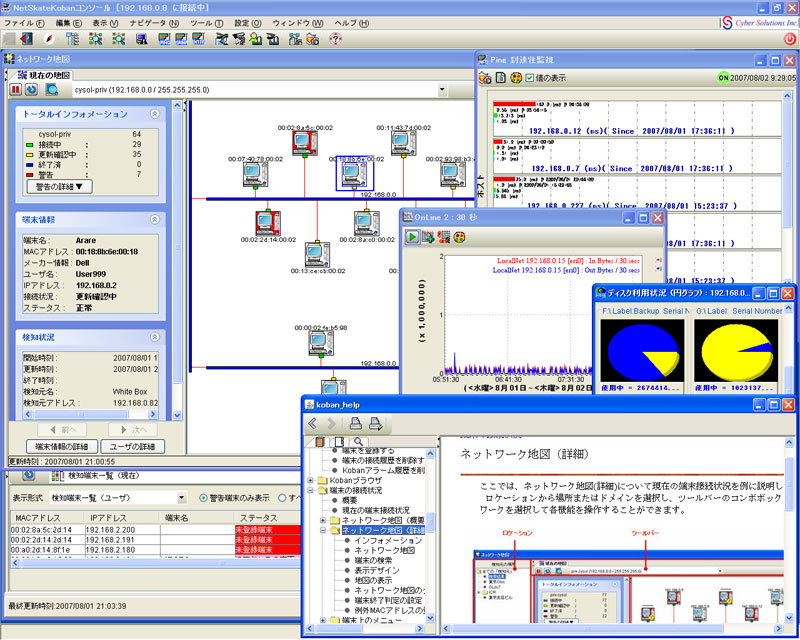Click refresh icon in detected terminal list panel
This screenshot has width=800, height=640.
(29, 475)
